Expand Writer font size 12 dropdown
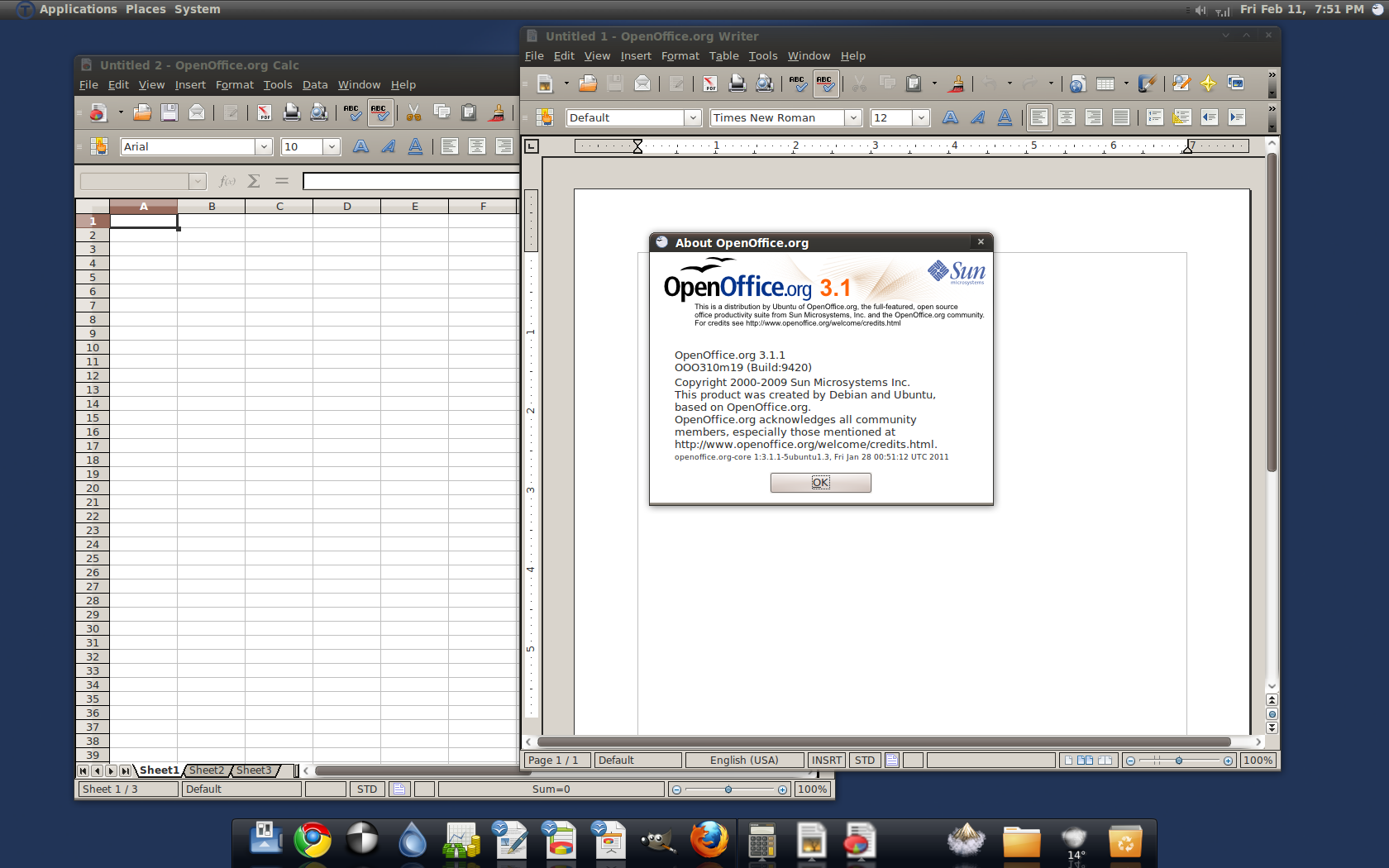 point(921,118)
